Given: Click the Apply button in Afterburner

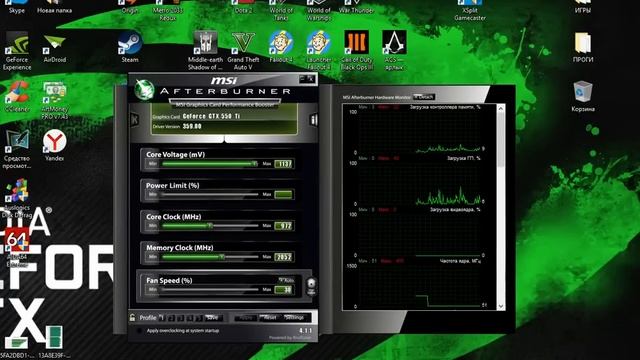Looking at the screenshot, I should coord(246,318).
